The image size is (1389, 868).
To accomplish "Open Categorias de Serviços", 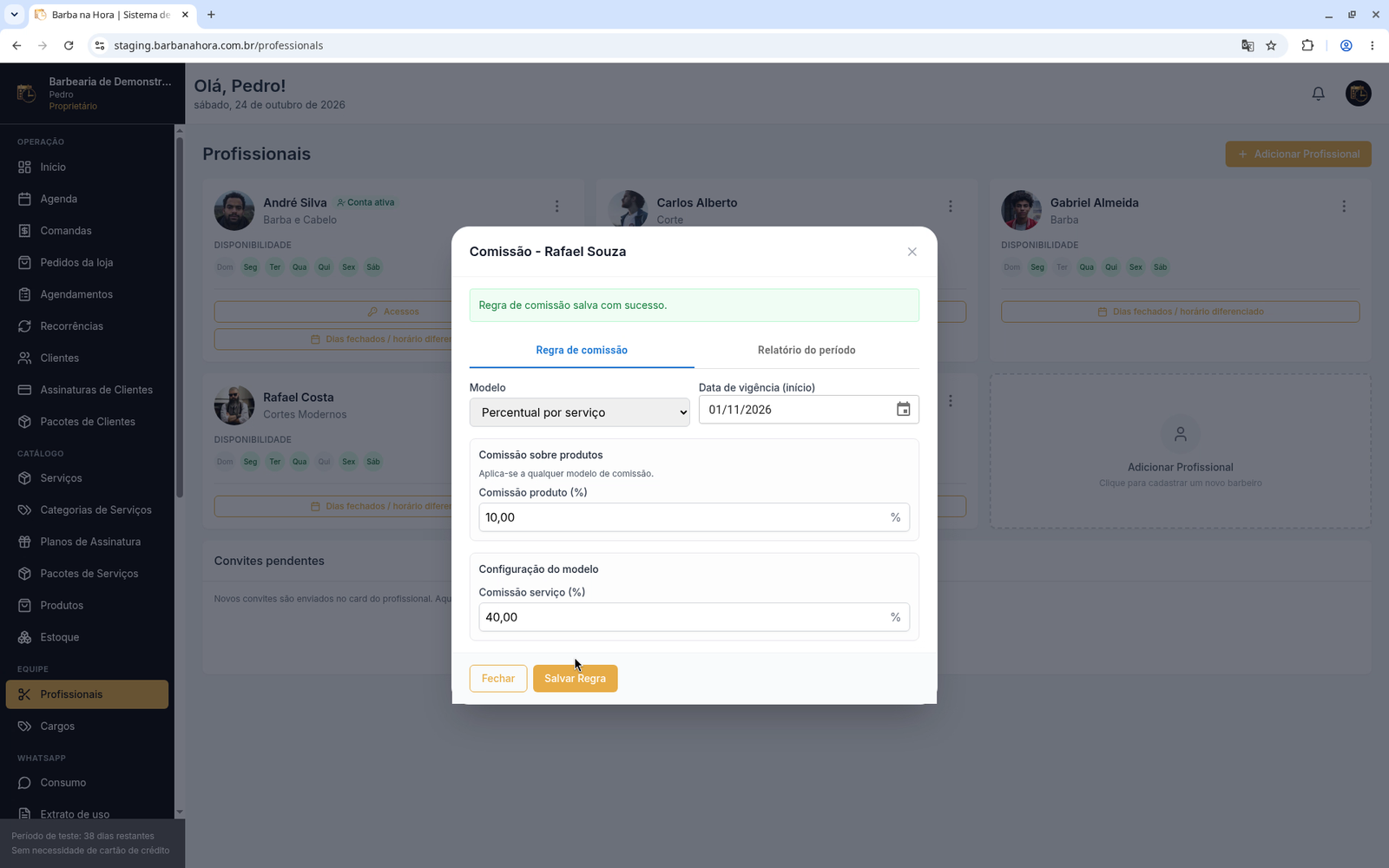I will pyautogui.click(x=87, y=510).
